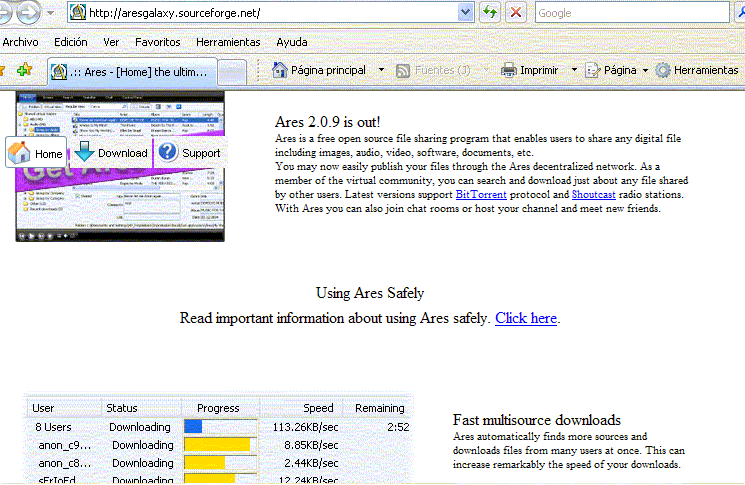The height and width of the screenshot is (485, 745).
Task: Click the Ares site icon in address bar
Action: (x=77, y=12)
